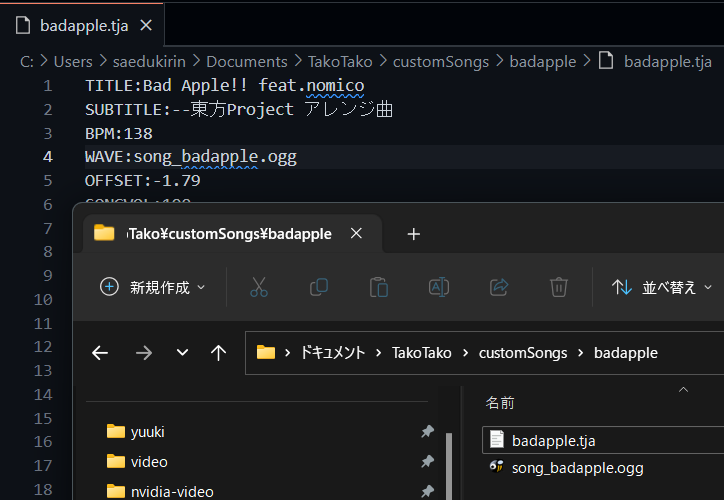Click the folder icon in the address bar
This screenshot has width=724, height=500.
pos(265,353)
